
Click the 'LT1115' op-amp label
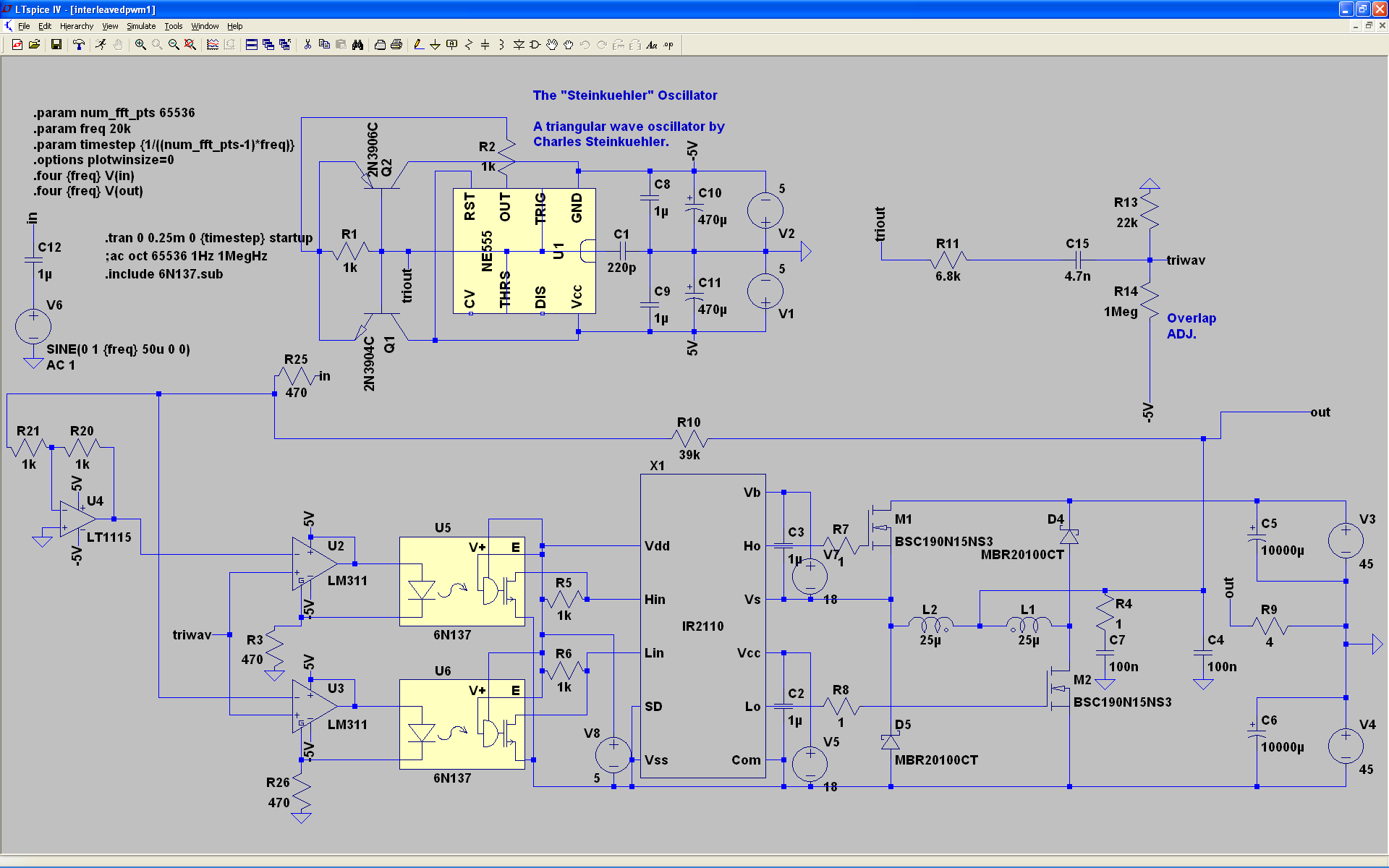109,537
